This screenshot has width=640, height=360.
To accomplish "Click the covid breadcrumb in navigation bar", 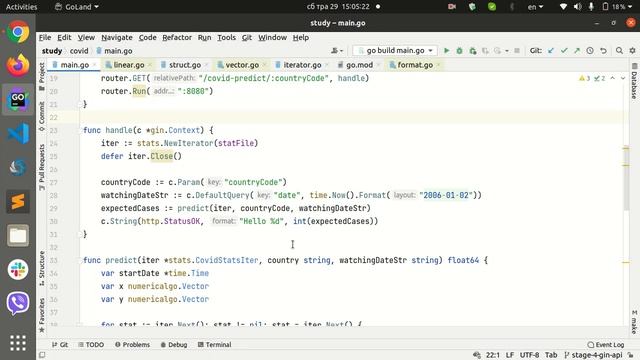I will point(79,51).
